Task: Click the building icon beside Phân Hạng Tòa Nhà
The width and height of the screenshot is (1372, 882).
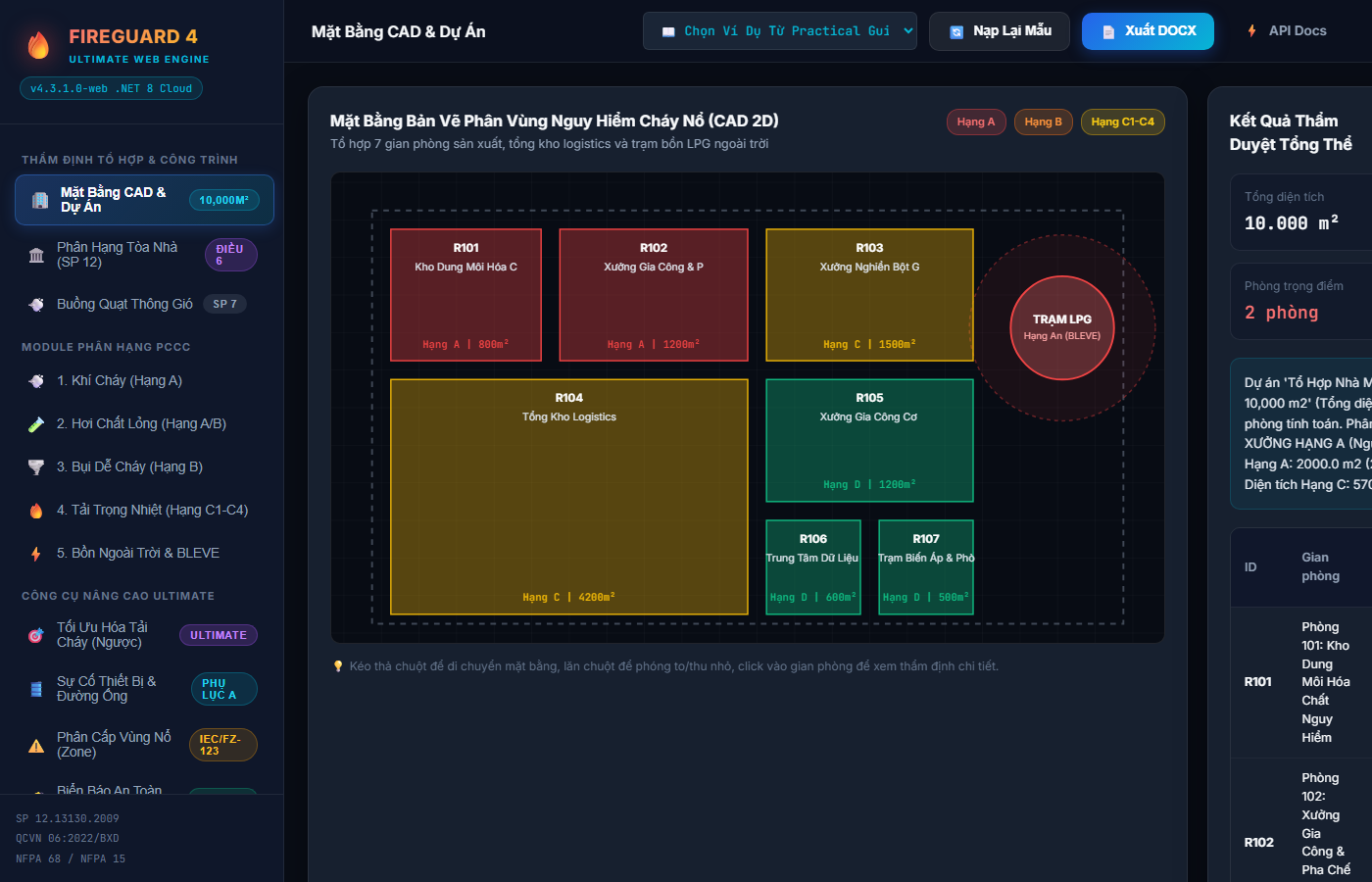Action: click(x=36, y=255)
